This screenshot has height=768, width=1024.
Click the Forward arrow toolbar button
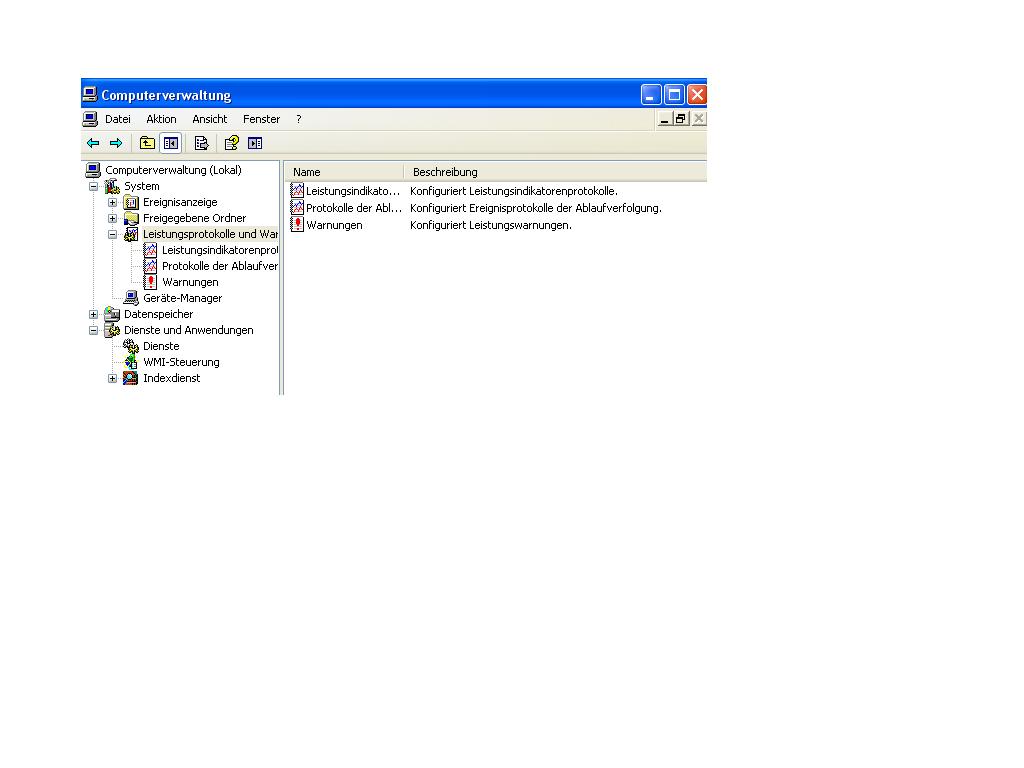116,143
